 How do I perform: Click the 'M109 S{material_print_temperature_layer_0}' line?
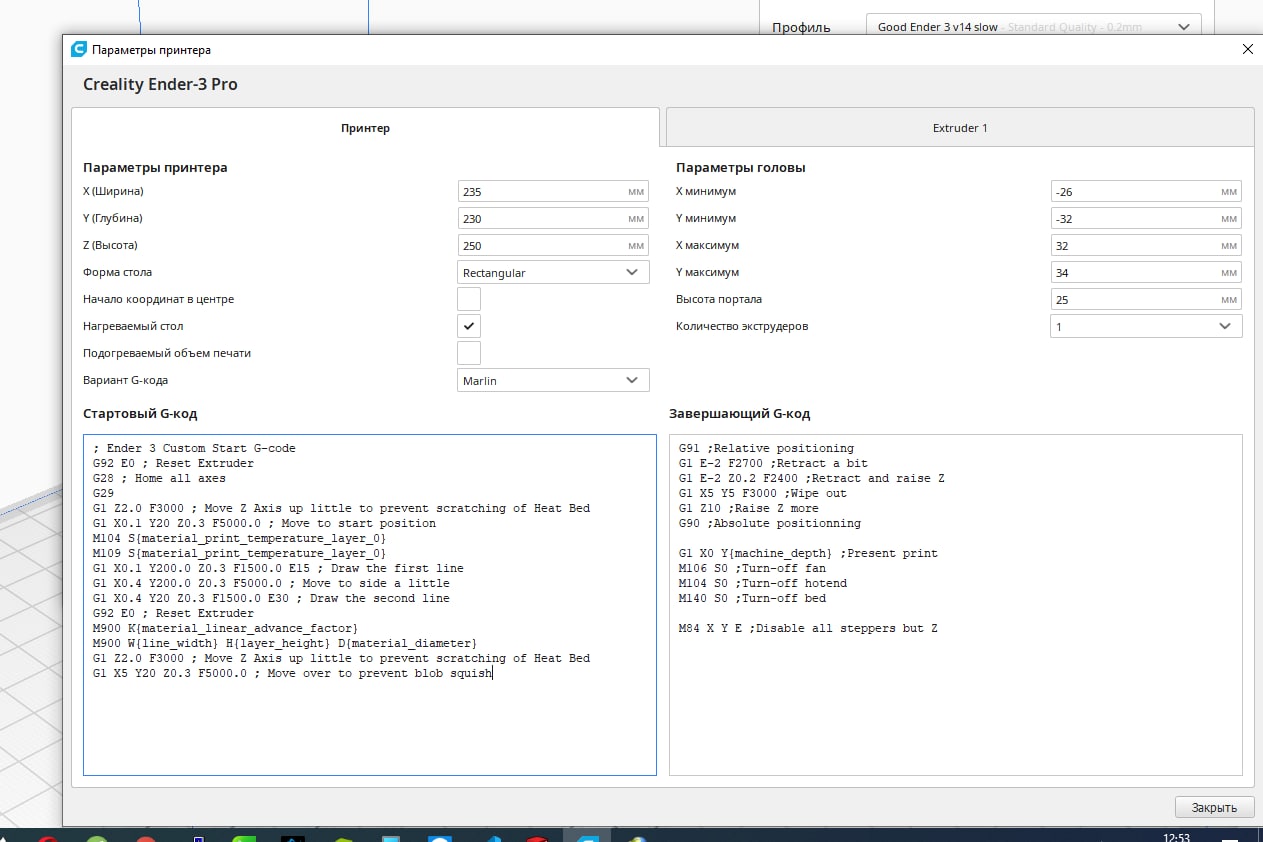click(x=239, y=553)
